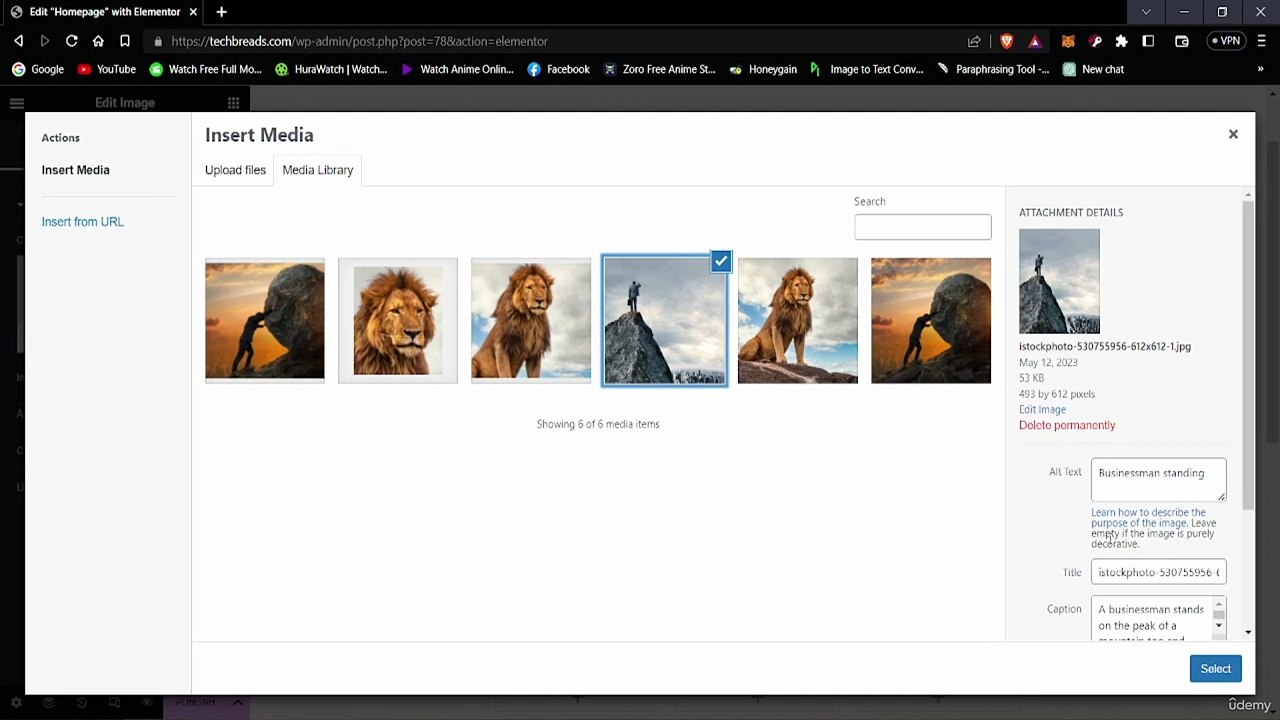Open Zoro Free Anime bookmark
Image resolution: width=1280 pixels, height=720 pixels.
click(x=659, y=69)
